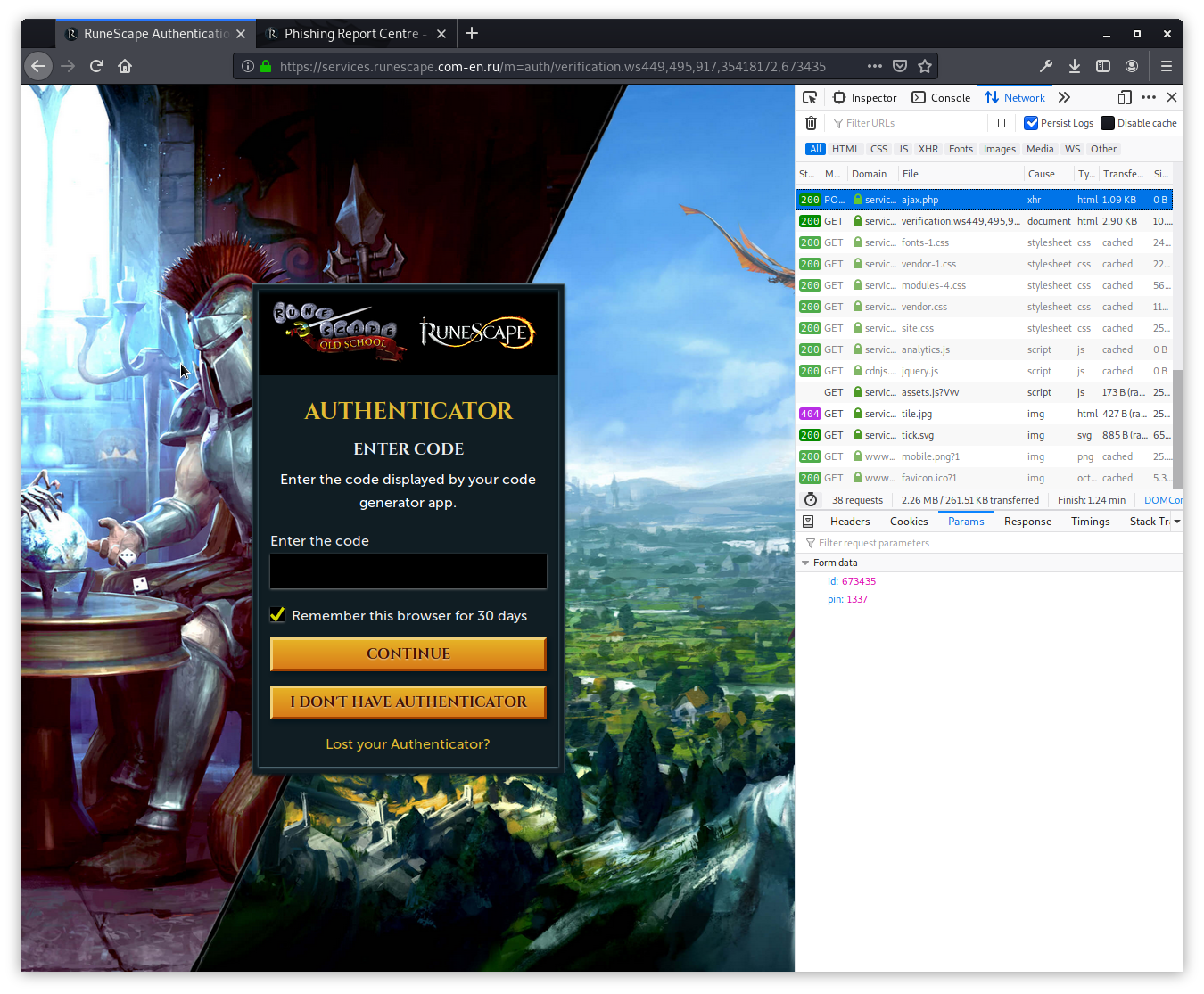Enable Disable cache checkbox
1204x994 pixels.
click(1108, 123)
